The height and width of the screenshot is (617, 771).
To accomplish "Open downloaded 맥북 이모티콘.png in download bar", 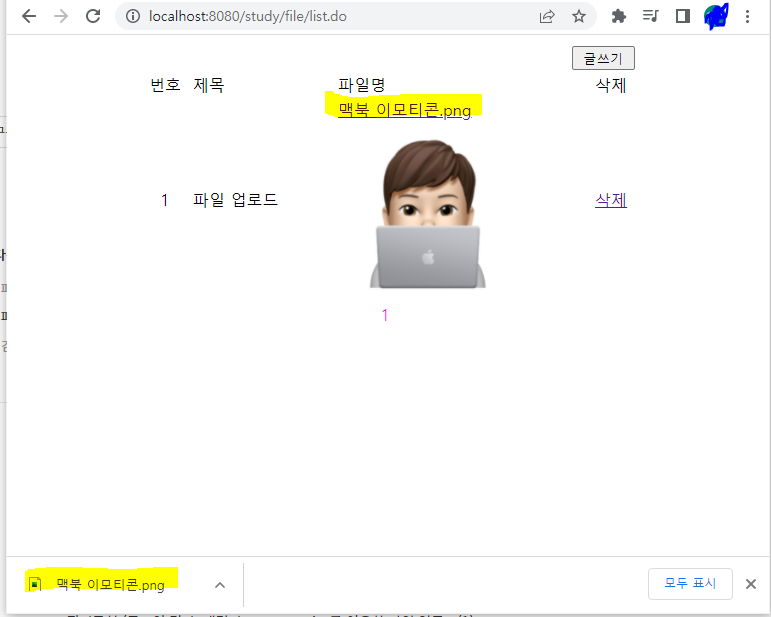I will pos(110,585).
